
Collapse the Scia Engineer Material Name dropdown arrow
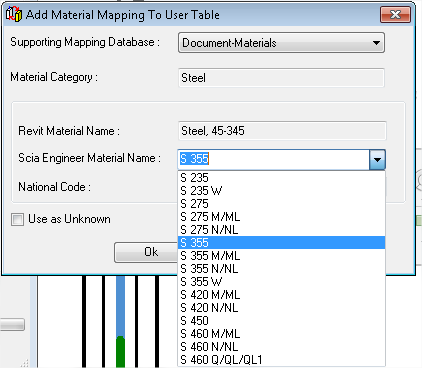(x=377, y=160)
